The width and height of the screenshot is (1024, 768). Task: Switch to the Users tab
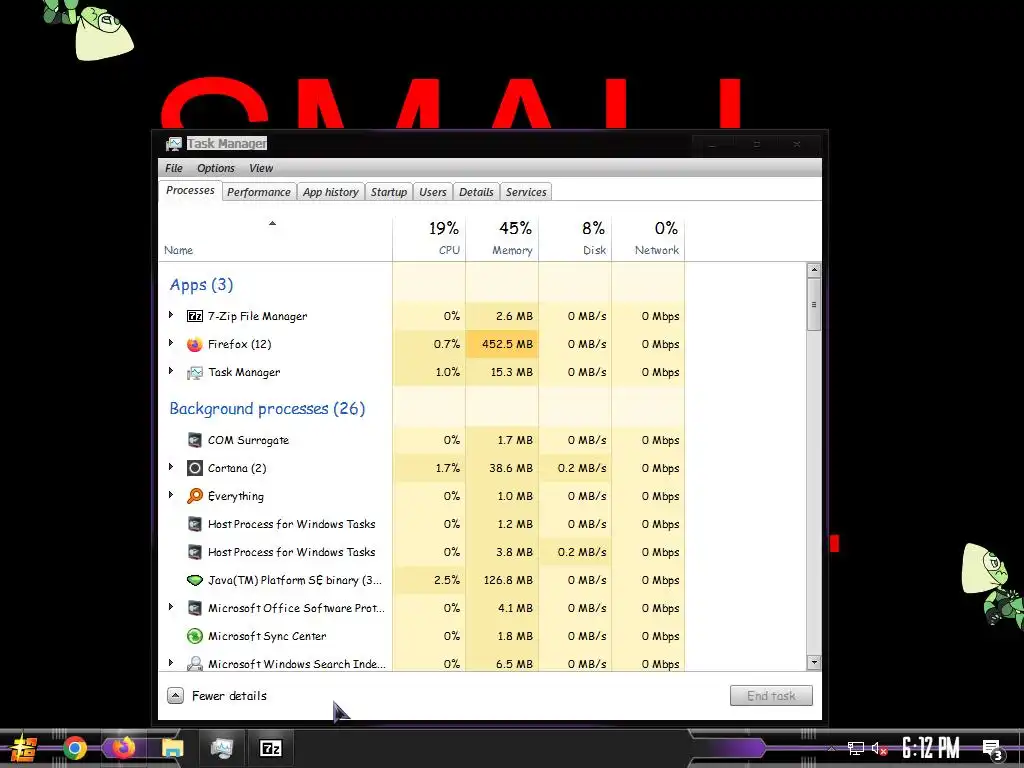432,192
